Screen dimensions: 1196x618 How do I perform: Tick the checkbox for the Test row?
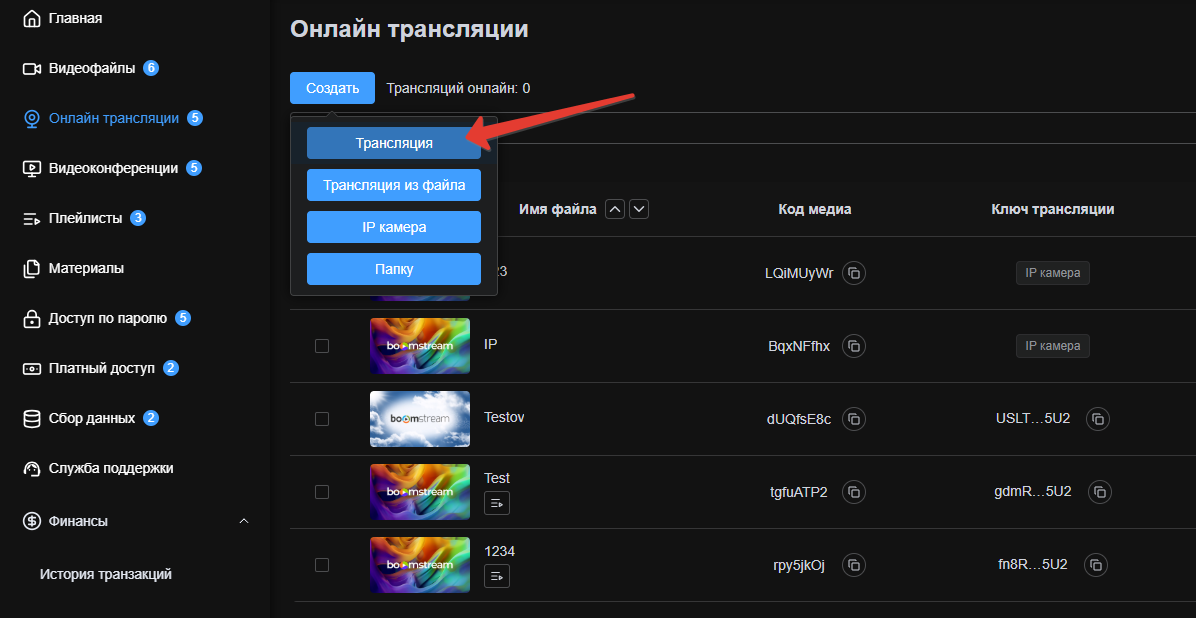322,492
